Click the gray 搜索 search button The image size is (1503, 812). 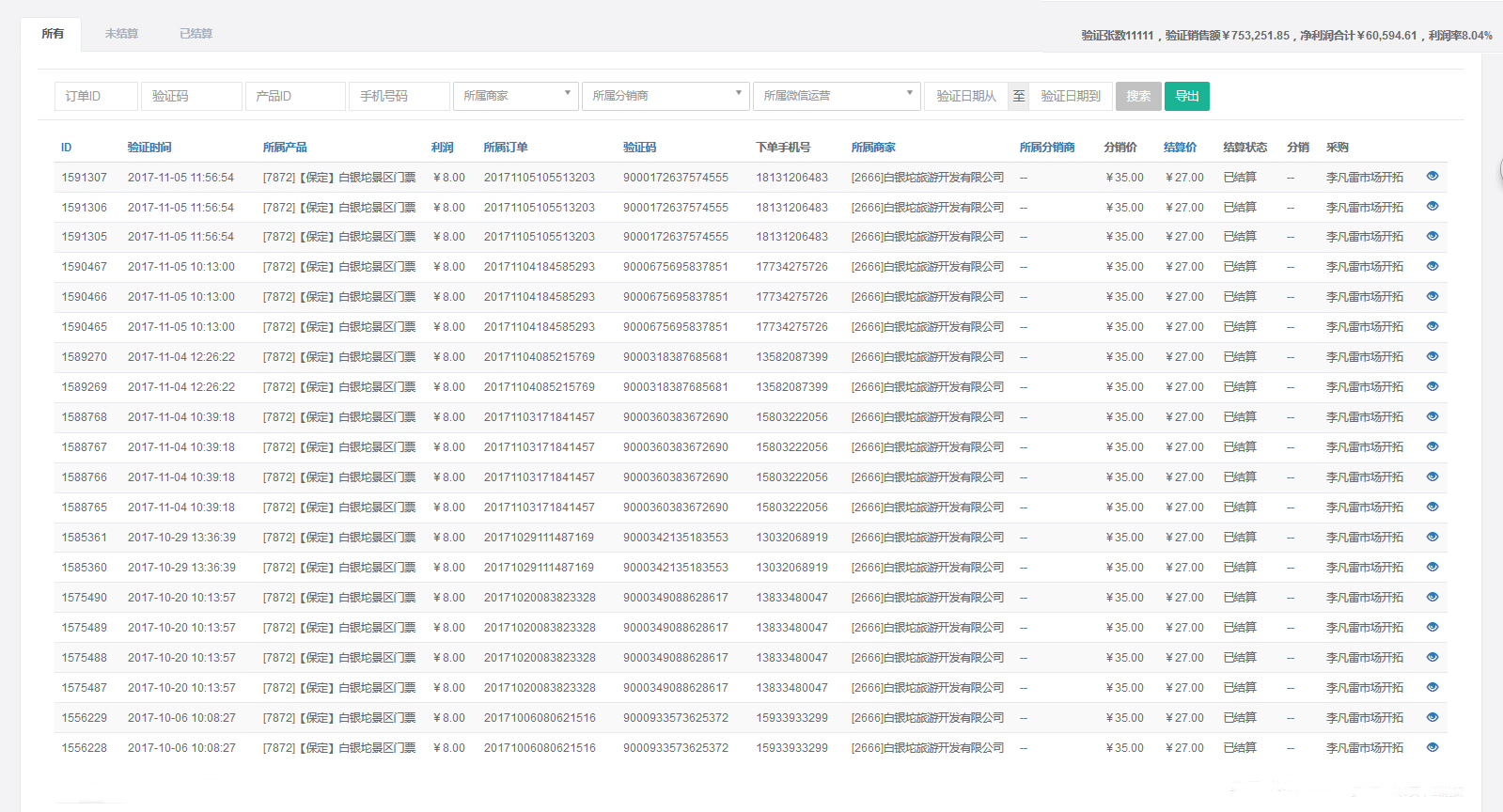pyautogui.click(x=1138, y=96)
